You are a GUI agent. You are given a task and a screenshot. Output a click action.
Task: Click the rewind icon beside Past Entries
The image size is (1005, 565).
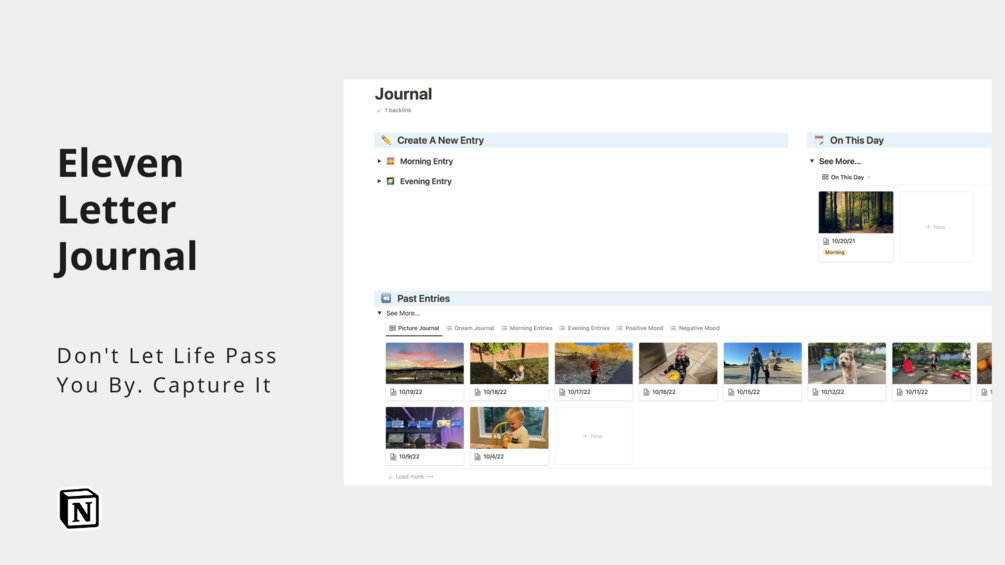pos(386,299)
